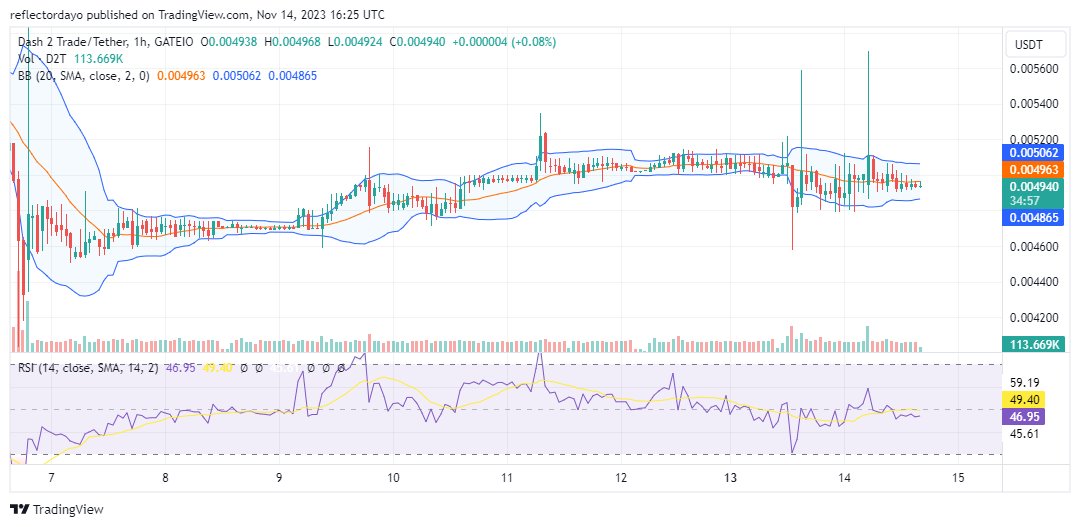
Task: Click the date label 14 on time axis
Action: click(x=845, y=478)
